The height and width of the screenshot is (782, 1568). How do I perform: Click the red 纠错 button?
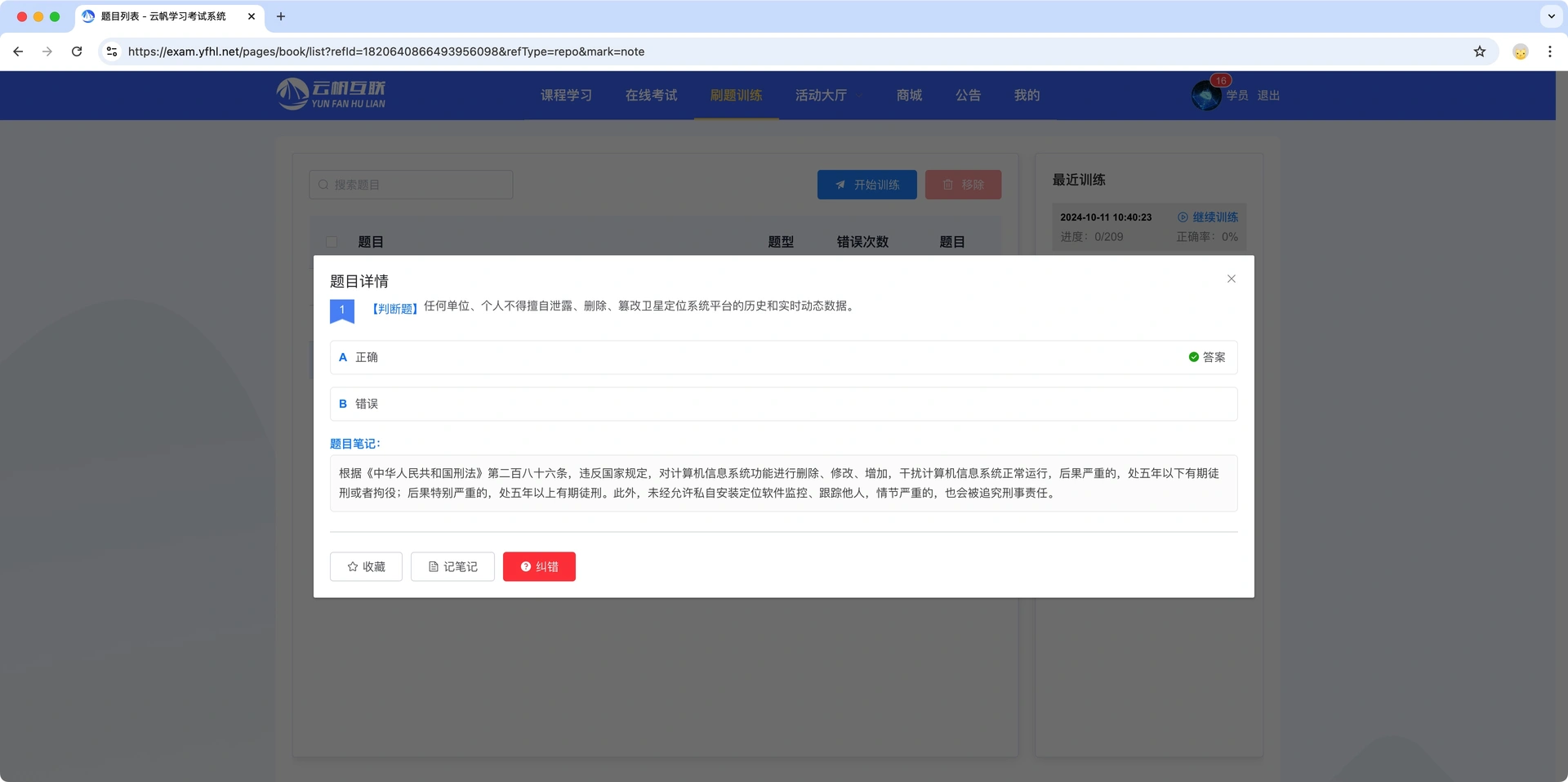click(x=539, y=566)
